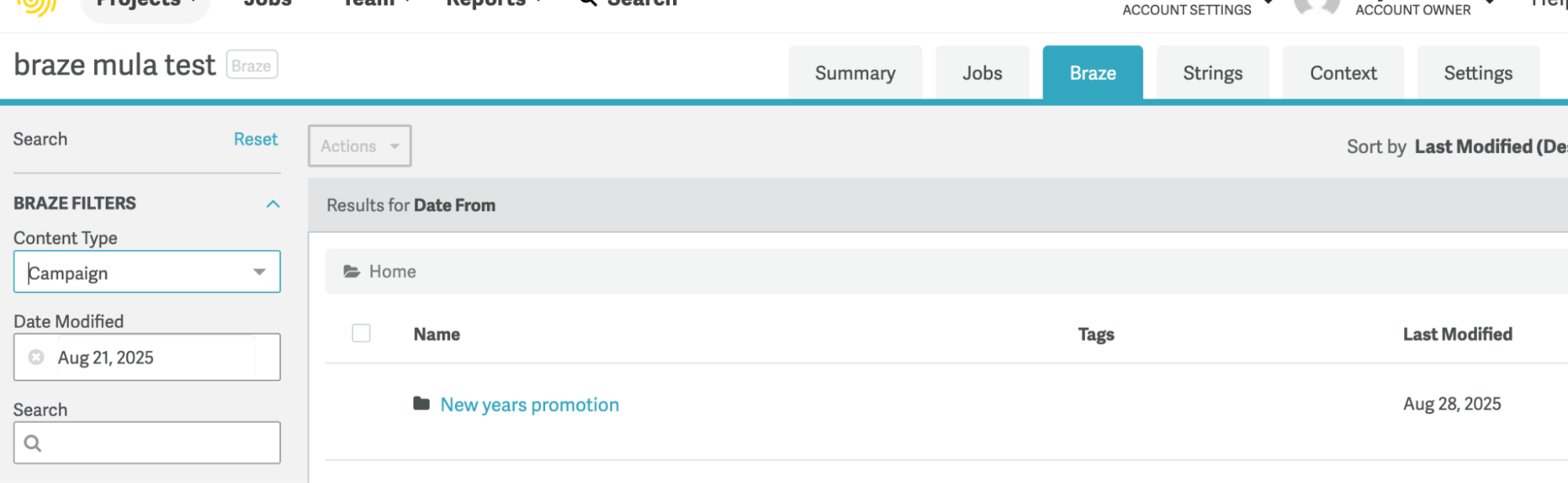Click the Reset link to clear search
Viewport: 1568px width, 483px height.
[256, 139]
